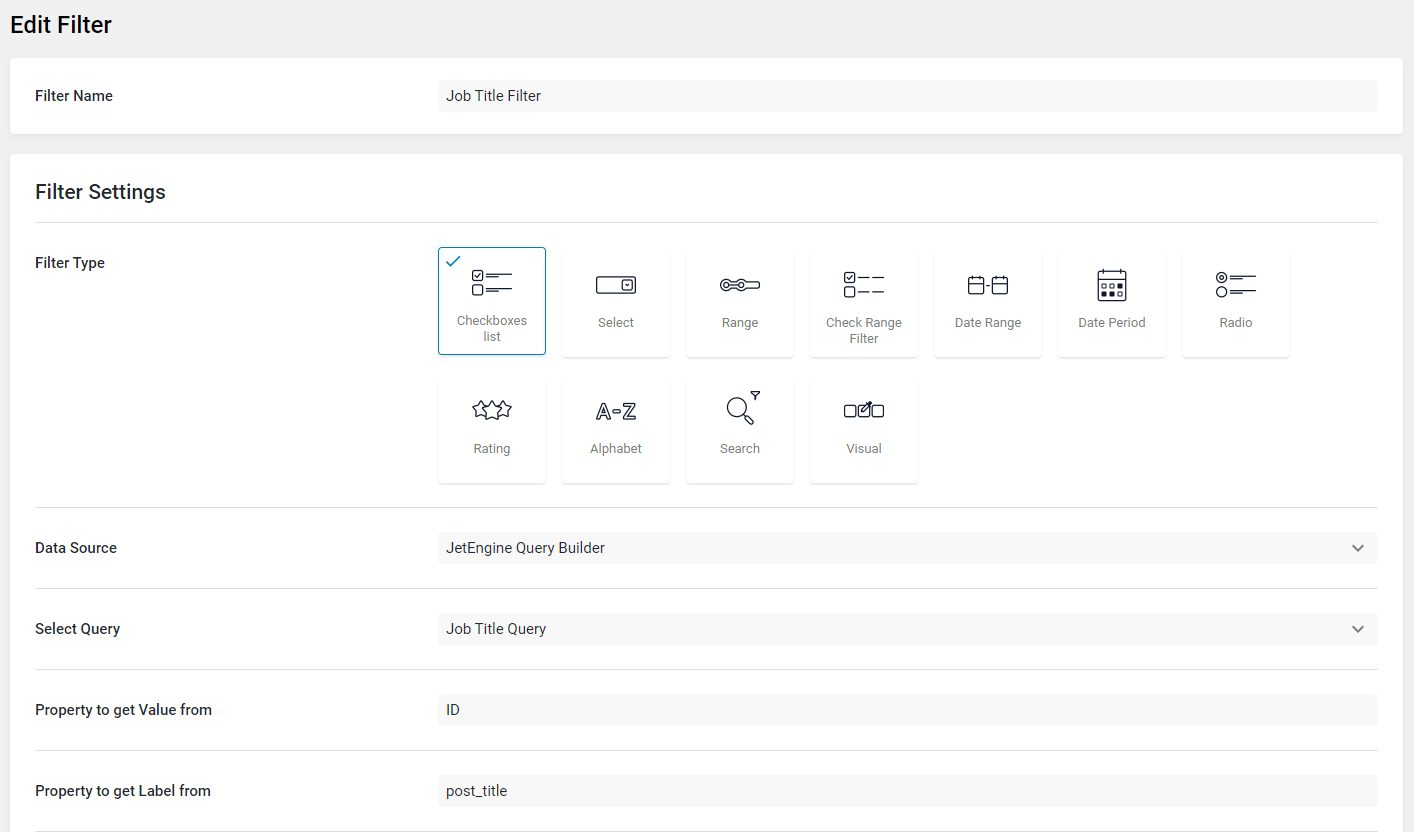Viewport: 1414px width, 832px height.
Task: Select the Check Range Filter type
Action: pos(864,303)
